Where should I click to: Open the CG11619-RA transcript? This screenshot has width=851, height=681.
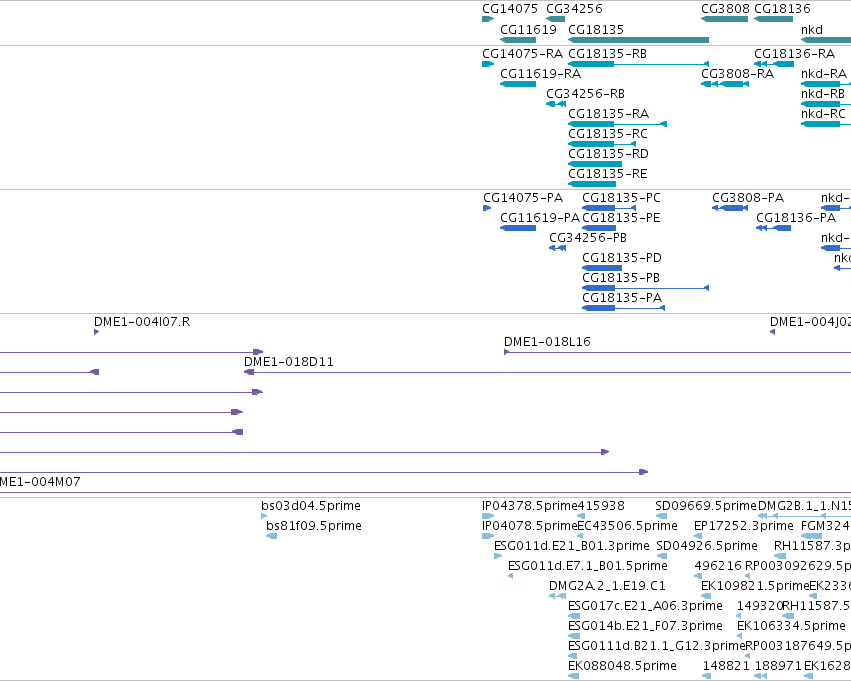click(541, 74)
